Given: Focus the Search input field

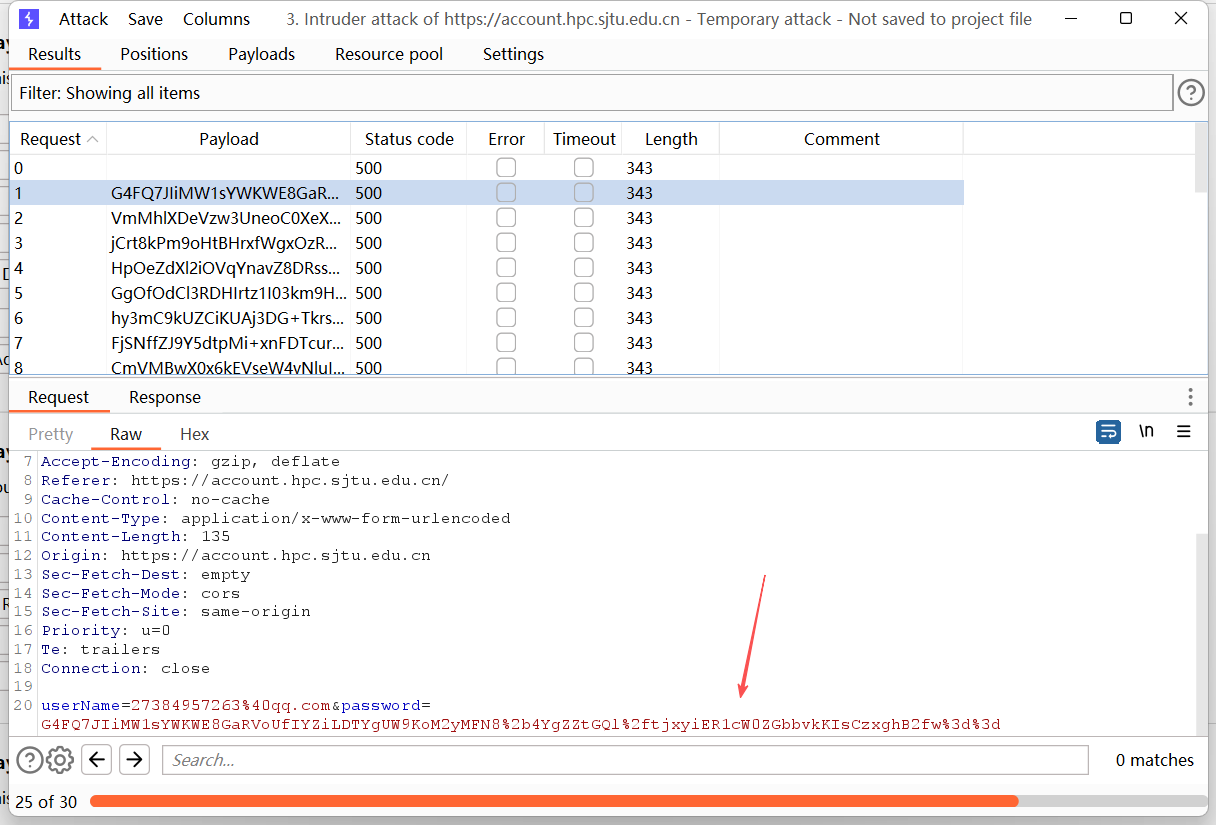Looking at the screenshot, I should [x=625, y=760].
